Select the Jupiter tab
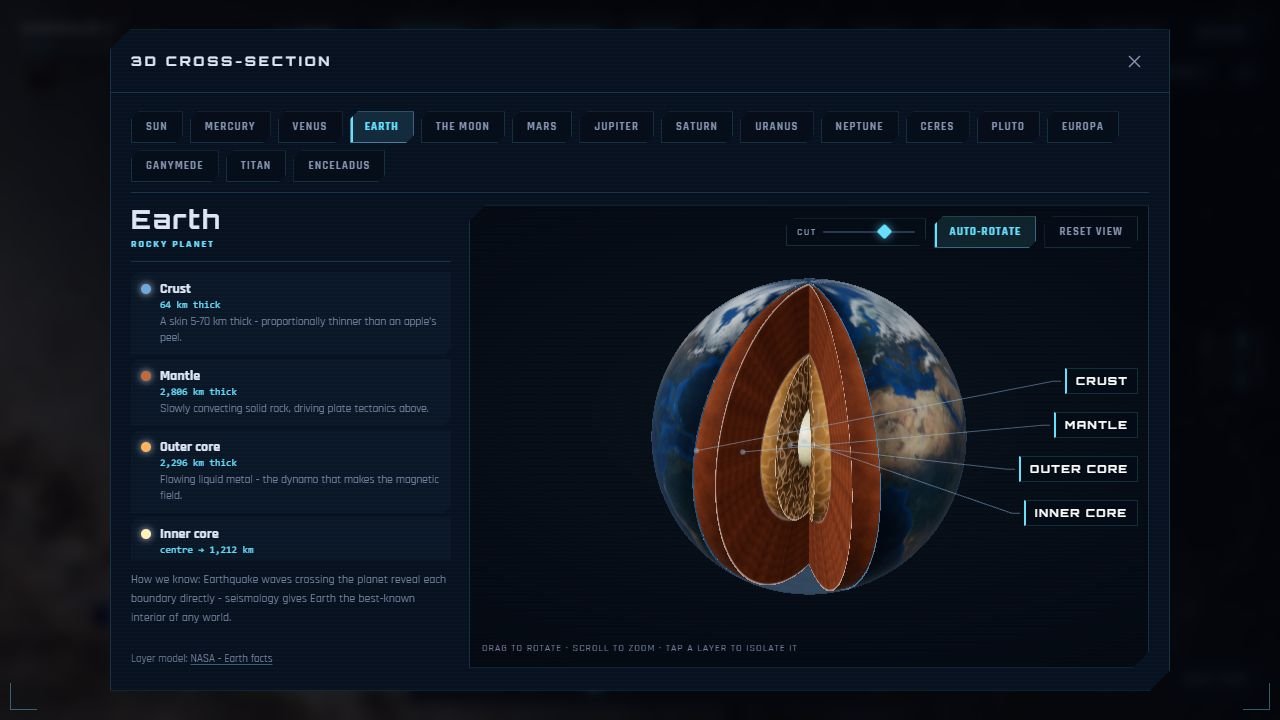 pyautogui.click(x=616, y=126)
